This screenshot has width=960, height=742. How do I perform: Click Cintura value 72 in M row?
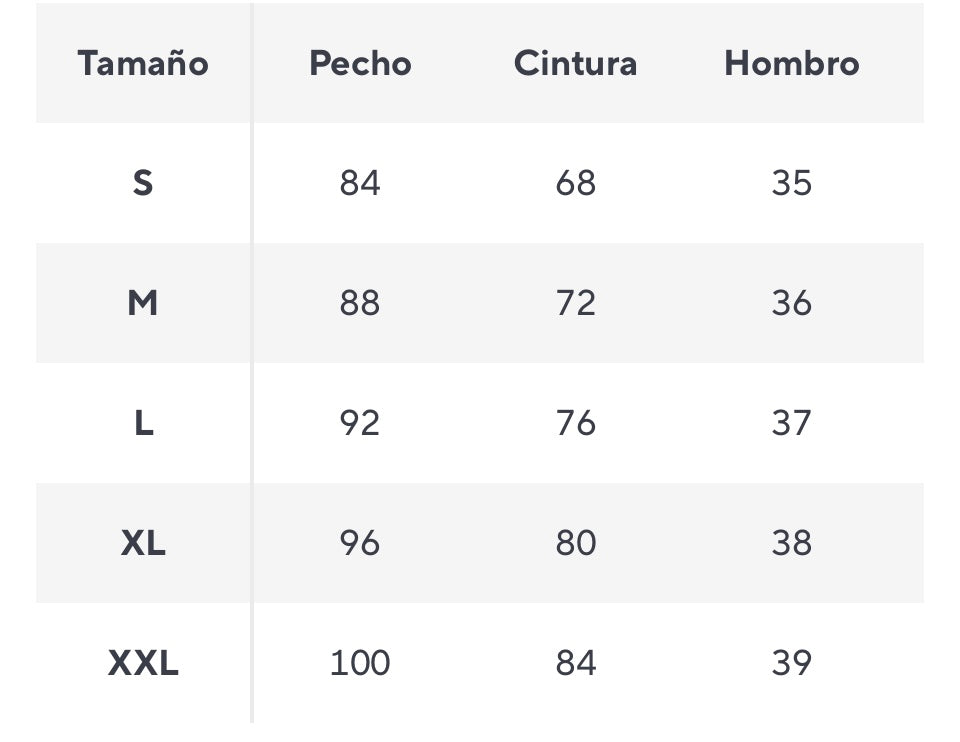click(x=575, y=303)
